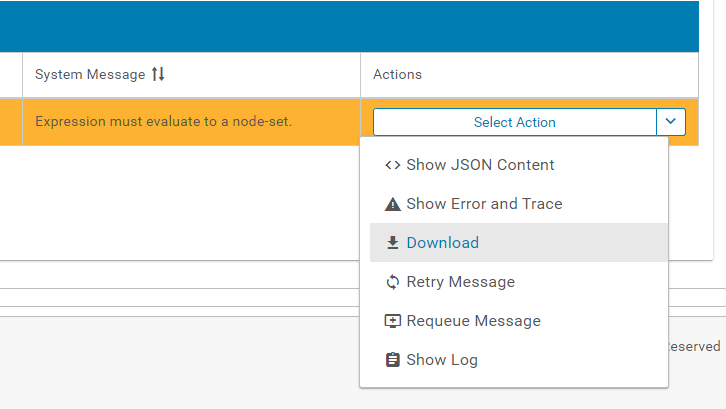The width and height of the screenshot is (726, 409).
Task: Select Download from the action menu
Action: pos(519,243)
